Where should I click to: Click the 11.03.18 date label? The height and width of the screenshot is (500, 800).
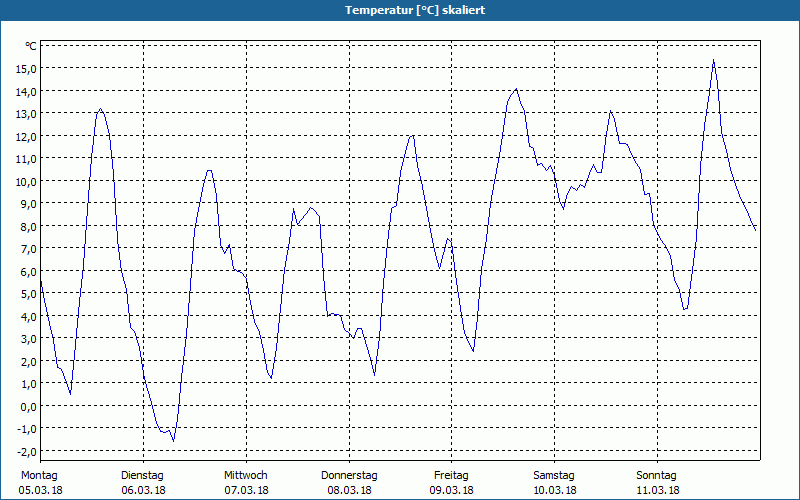coord(658,490)
